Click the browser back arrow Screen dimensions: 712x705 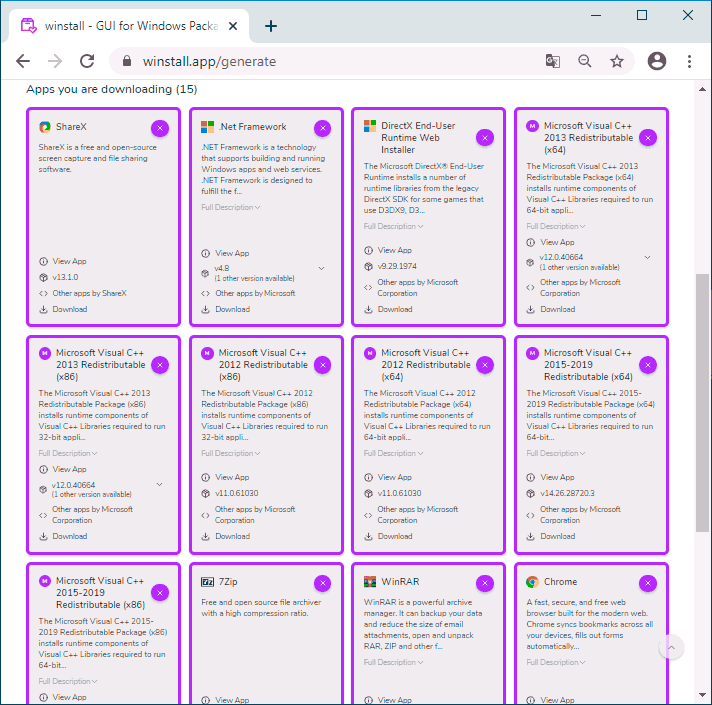(x=23, y=61)
